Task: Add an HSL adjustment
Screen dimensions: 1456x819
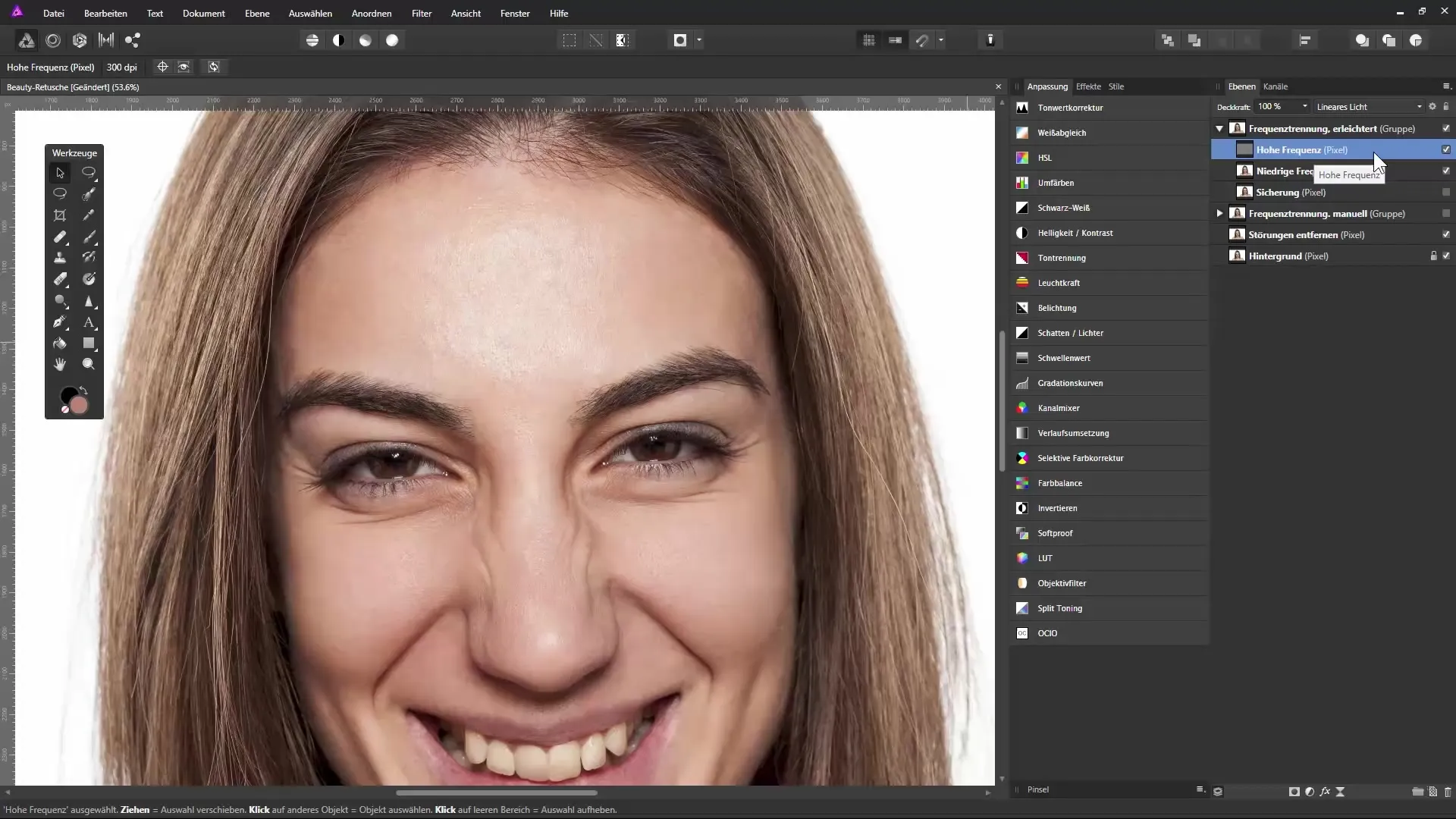Action: pos(1109,158)
